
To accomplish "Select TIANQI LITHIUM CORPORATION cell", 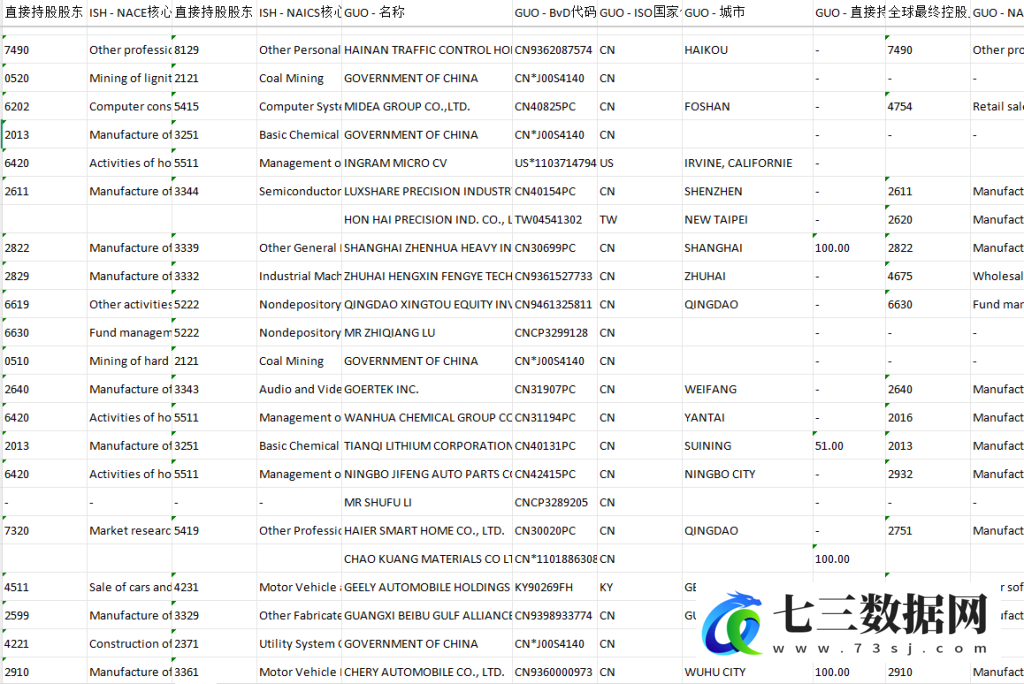I will pyautogui.click(x=427, y=446).
